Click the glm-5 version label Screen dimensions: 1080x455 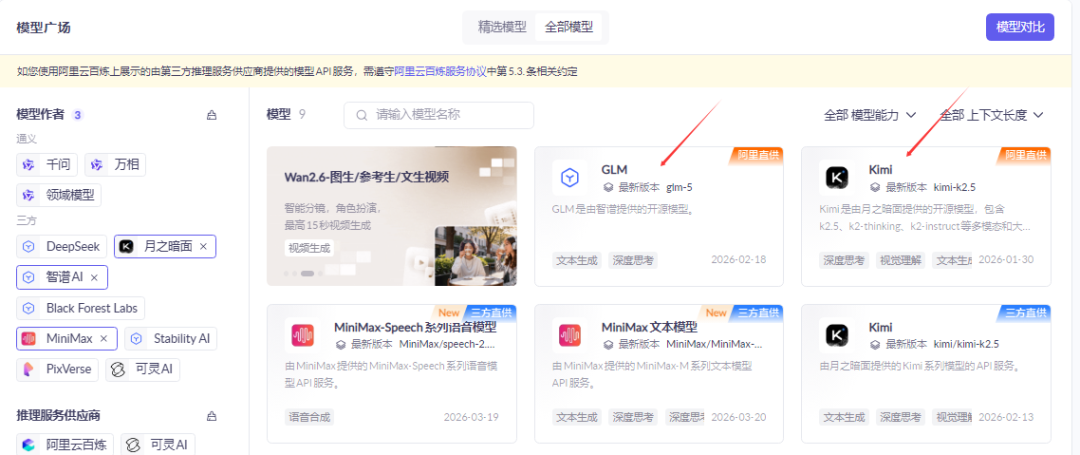click(x=678, y=187)
